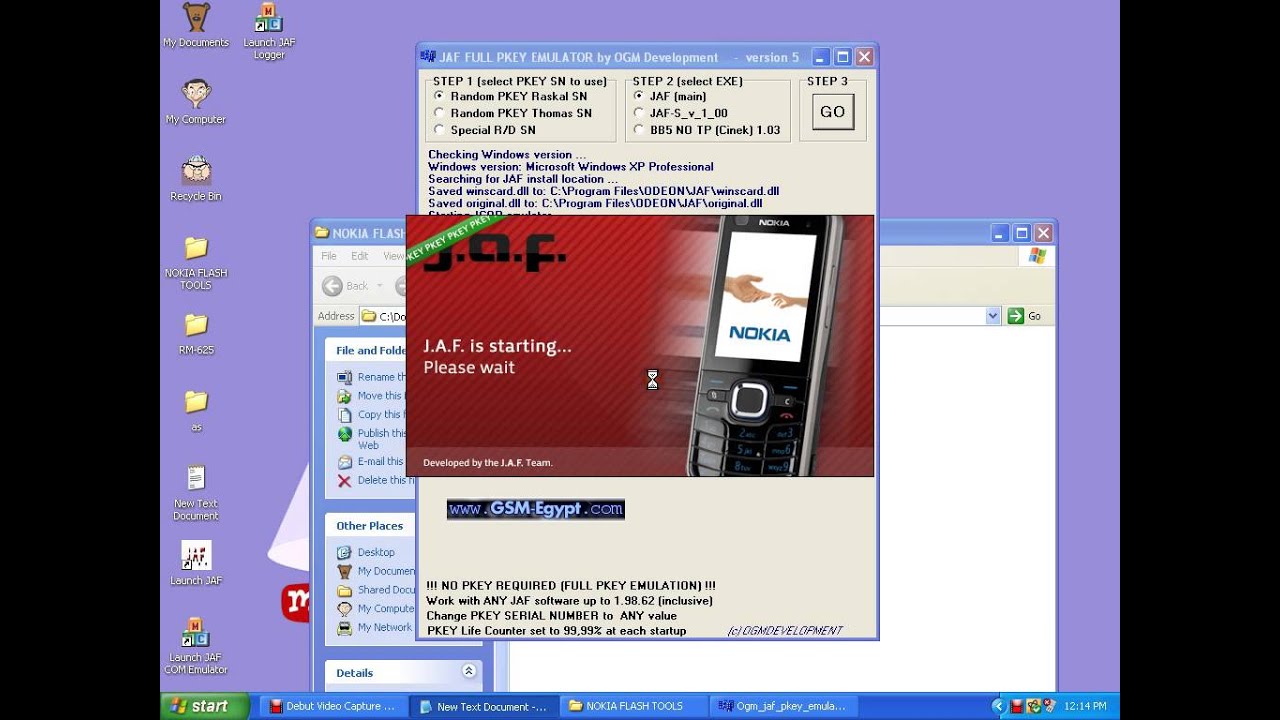Close the JAF PKEY Emulator window
This screenshot has width=1280, height=720.
pyautogui.click(x=865, y=57)
